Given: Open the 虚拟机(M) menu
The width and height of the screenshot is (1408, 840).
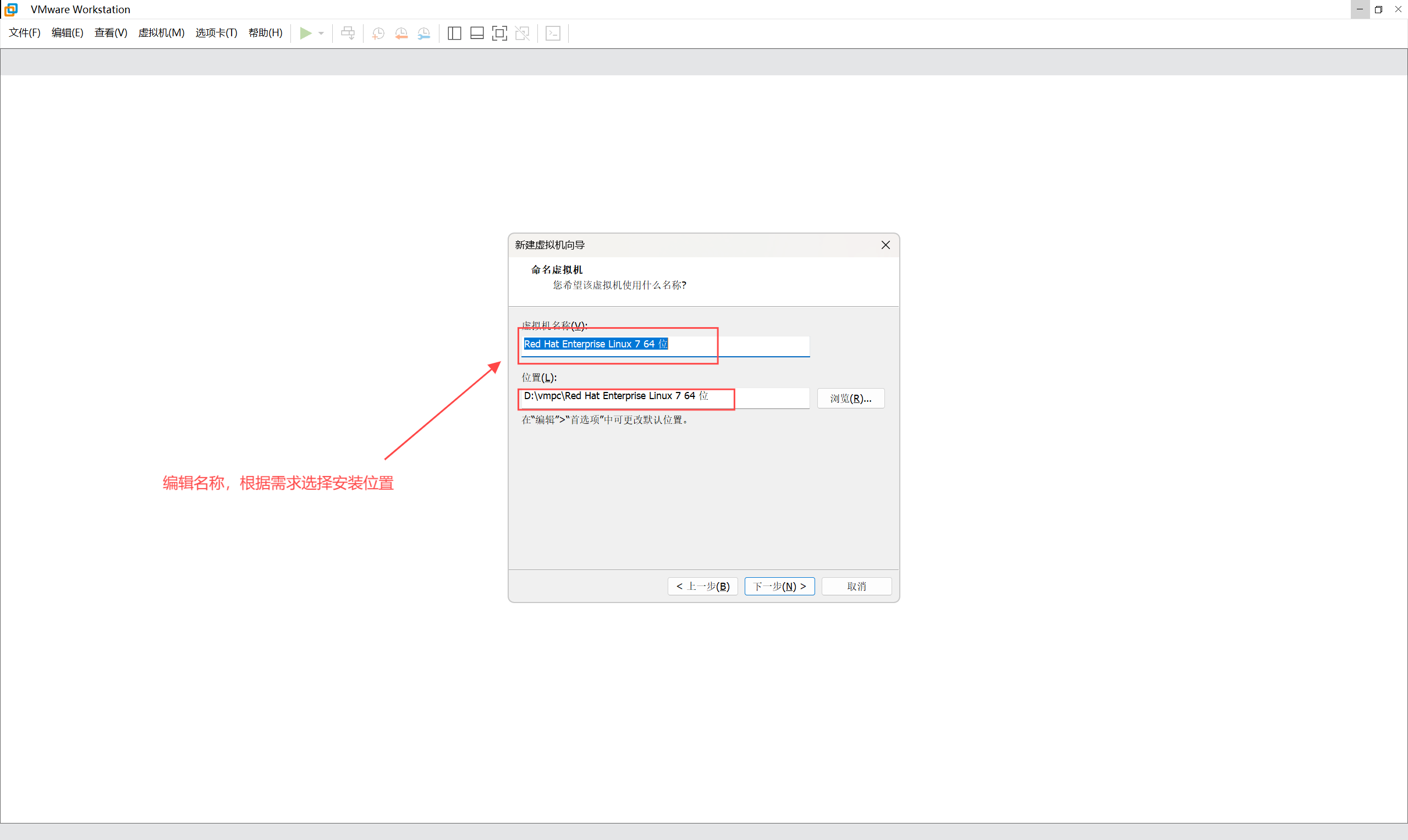Looking at the screenshot, I should click(161, 33).
